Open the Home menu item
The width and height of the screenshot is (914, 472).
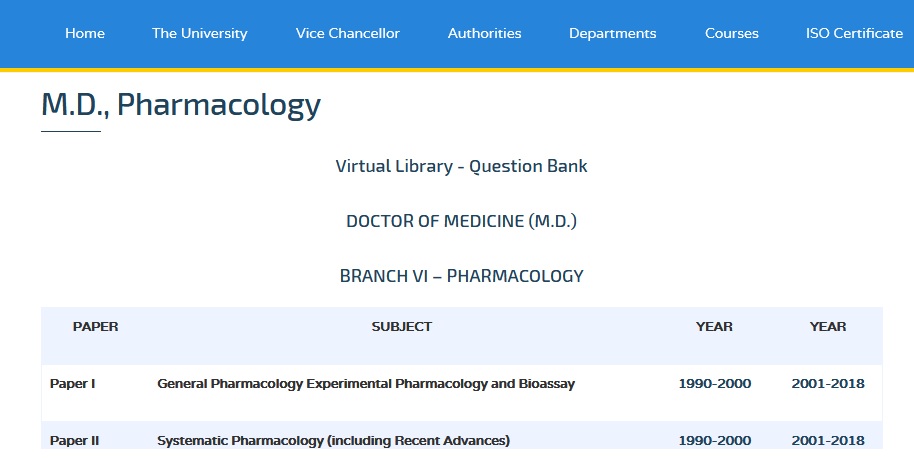click(85, 33)
